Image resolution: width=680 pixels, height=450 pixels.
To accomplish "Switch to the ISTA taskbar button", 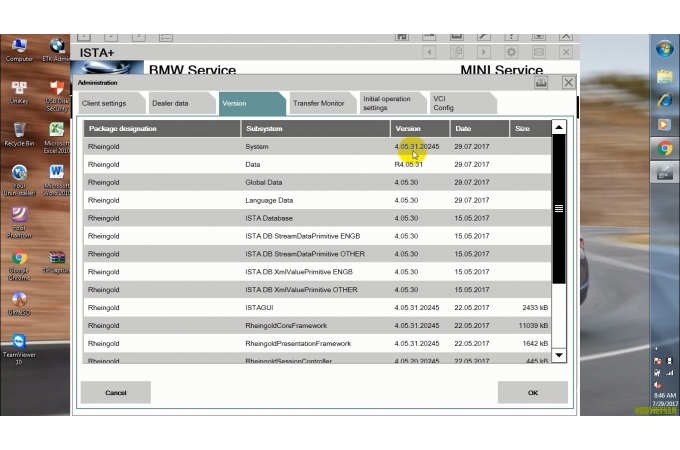I will pyautogui.click(x=664, y=173).
